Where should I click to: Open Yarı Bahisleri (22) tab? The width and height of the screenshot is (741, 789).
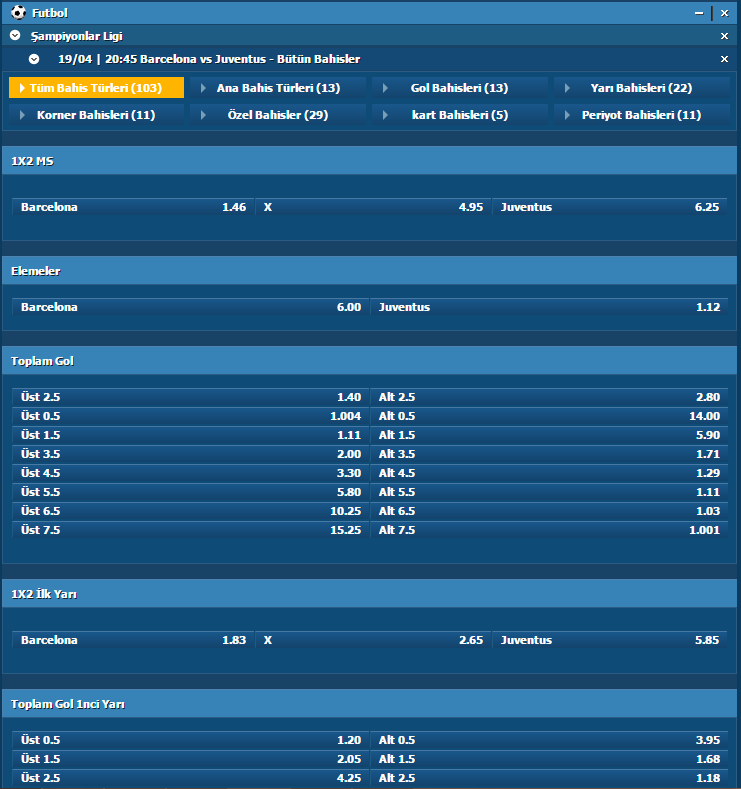(x=641, y=88)
